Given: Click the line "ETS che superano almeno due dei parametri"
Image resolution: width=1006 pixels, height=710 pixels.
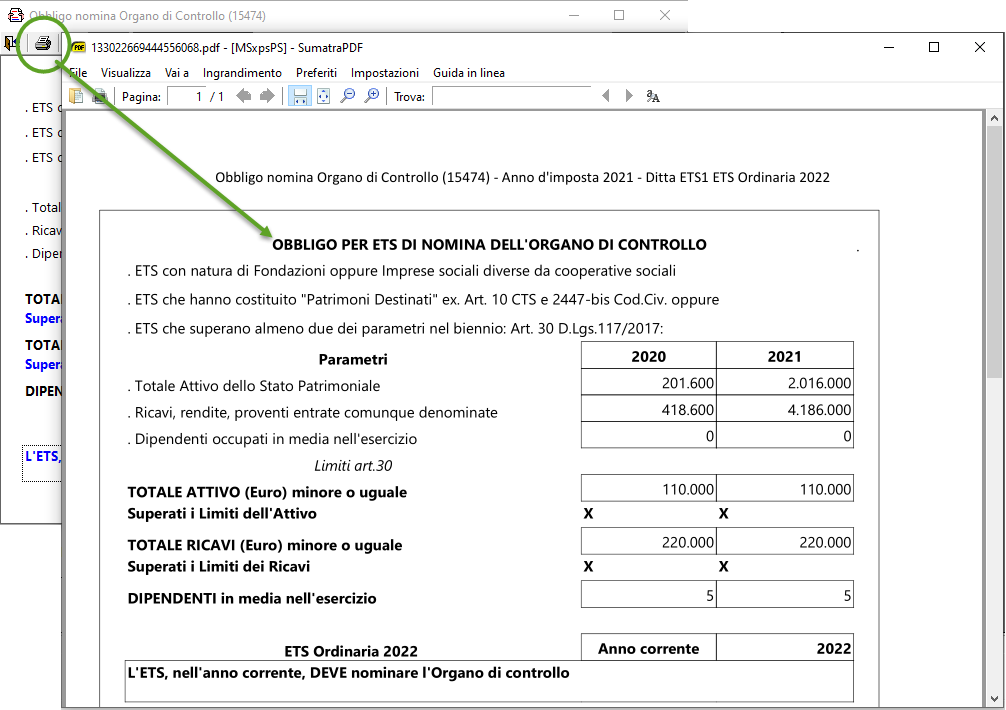Looking at the screenshot, I should pyautogui.click(x=395, y=329).
